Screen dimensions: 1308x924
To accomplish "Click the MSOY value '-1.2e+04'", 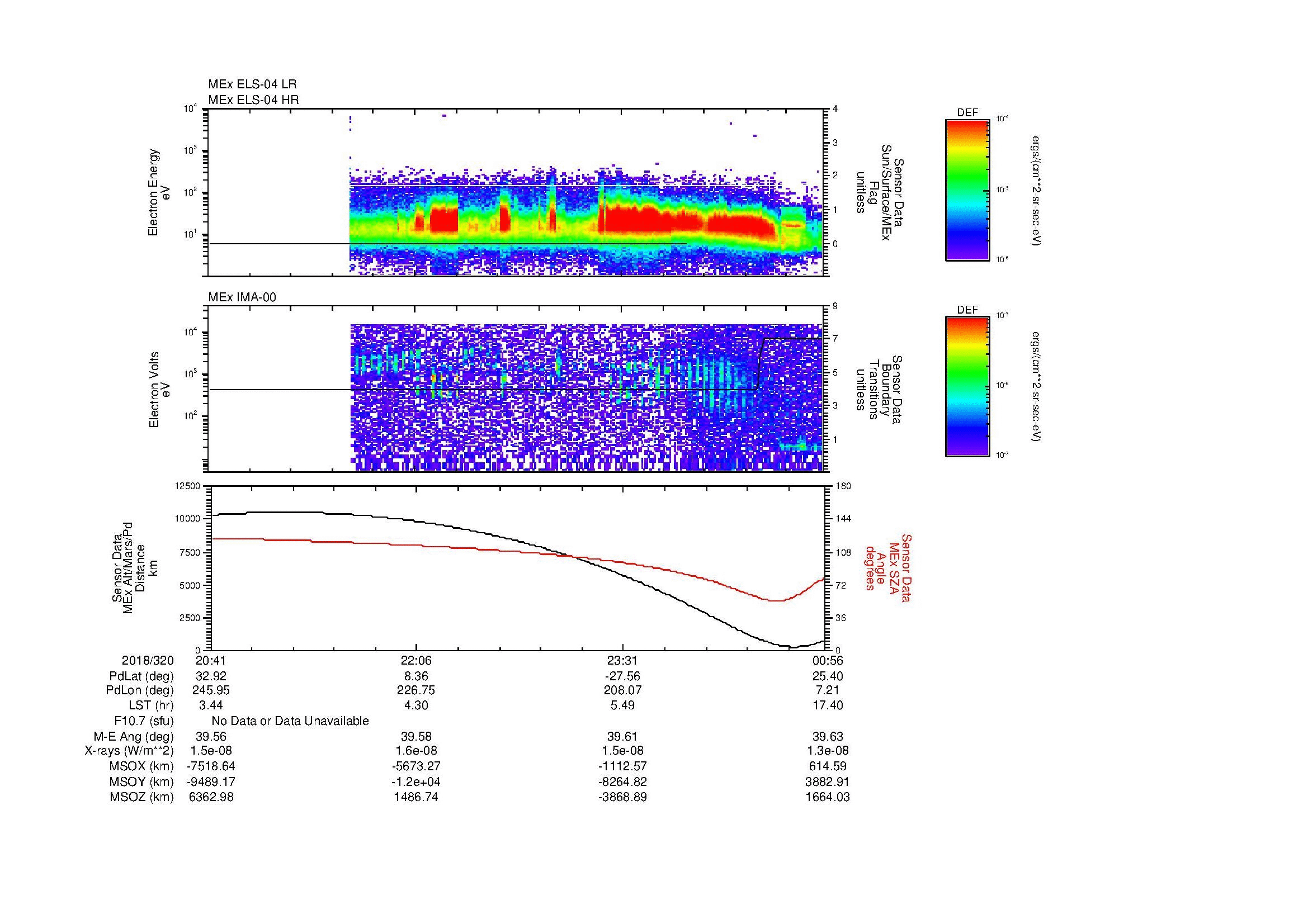I will (417, 782).
